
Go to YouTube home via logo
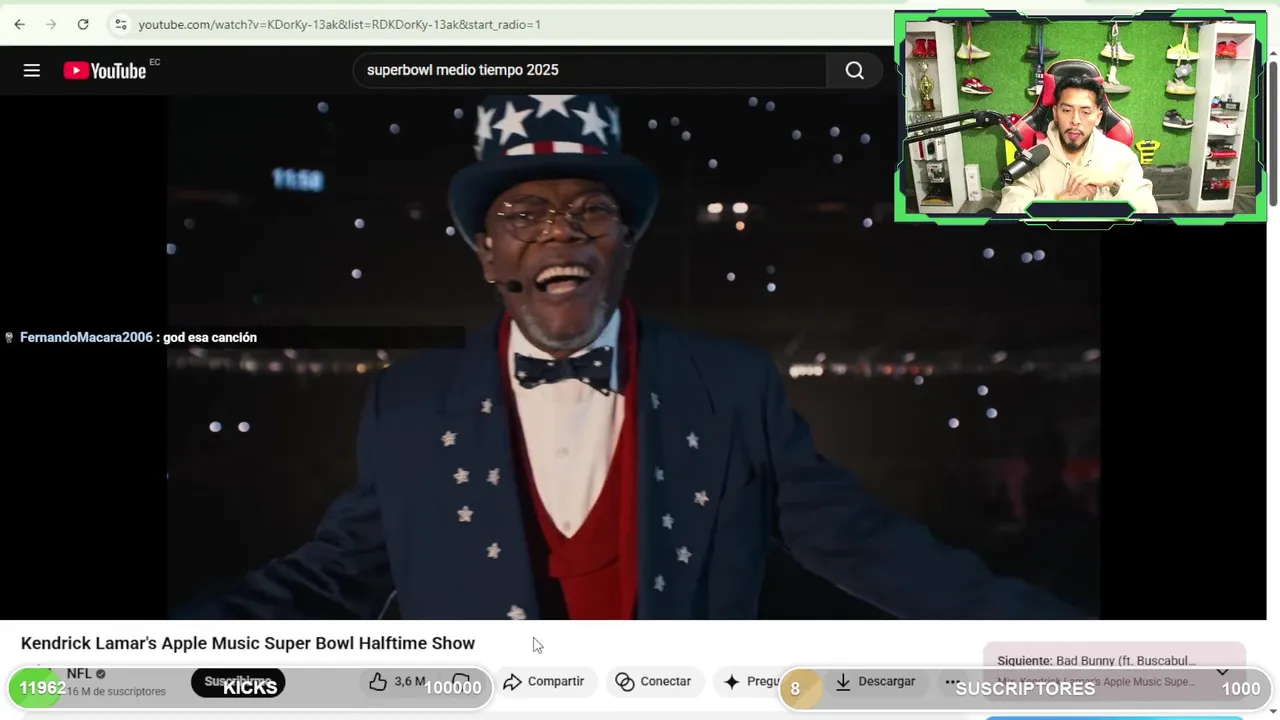tap(105, 70)
